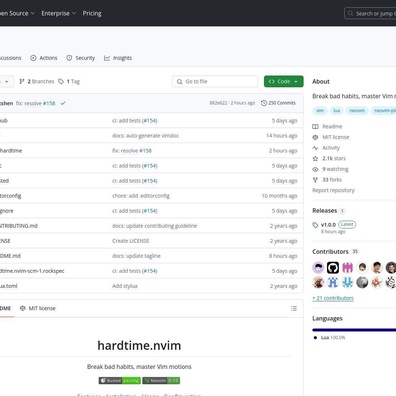Click the pulse icon beside Activity
The image size is (396, 396).
pyautogui.click(x=315, y=148)
